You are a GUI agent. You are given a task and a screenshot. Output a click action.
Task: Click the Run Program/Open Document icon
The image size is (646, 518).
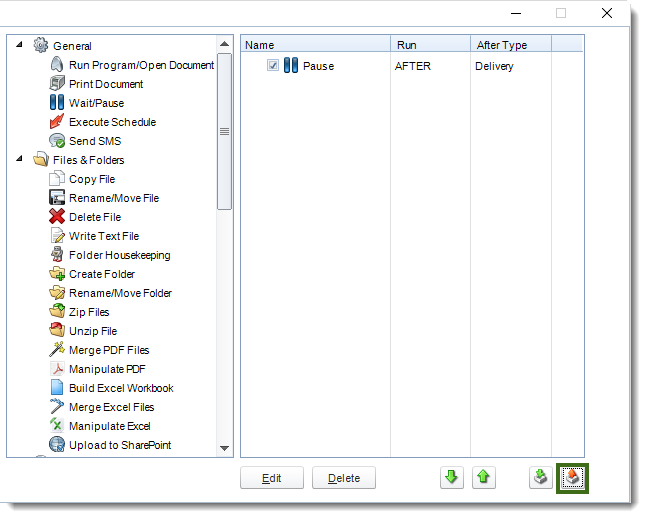[x=57, y=65]
